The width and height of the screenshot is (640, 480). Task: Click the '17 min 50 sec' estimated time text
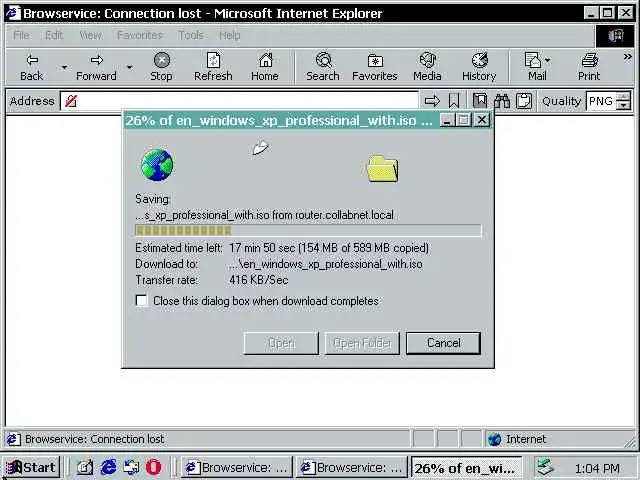click(262, 248)
